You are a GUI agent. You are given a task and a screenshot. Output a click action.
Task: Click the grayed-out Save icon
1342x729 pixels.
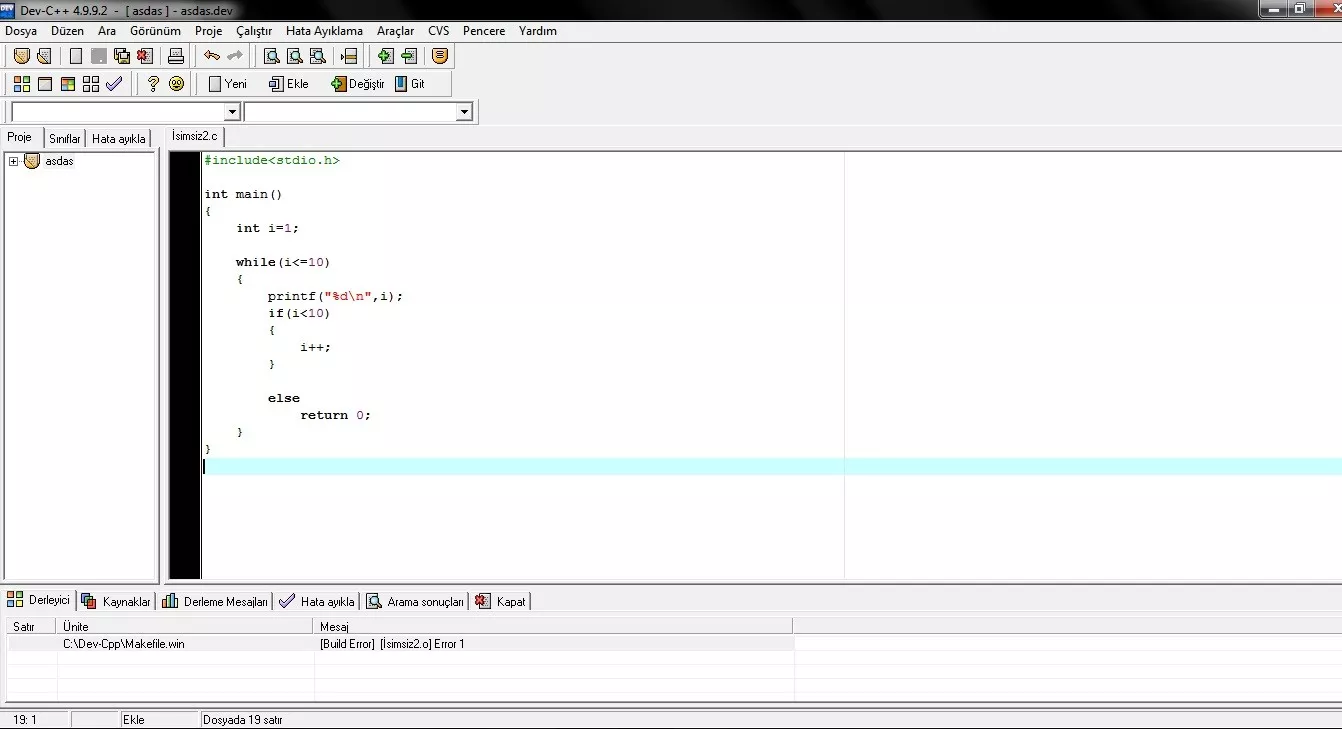pyautogui.click(x=99, y=56)
